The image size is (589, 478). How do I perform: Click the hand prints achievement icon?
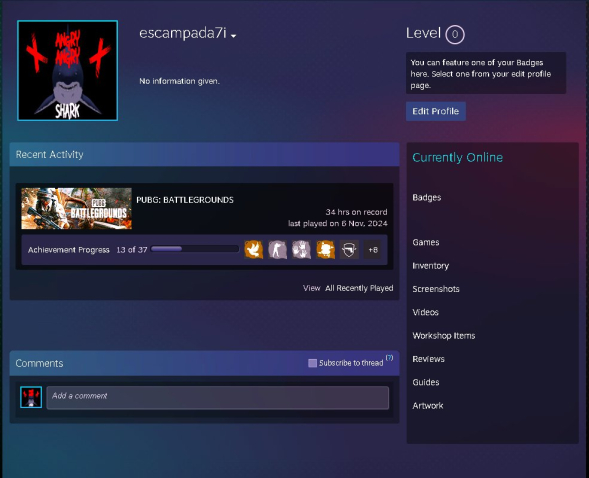click(302, 250)
